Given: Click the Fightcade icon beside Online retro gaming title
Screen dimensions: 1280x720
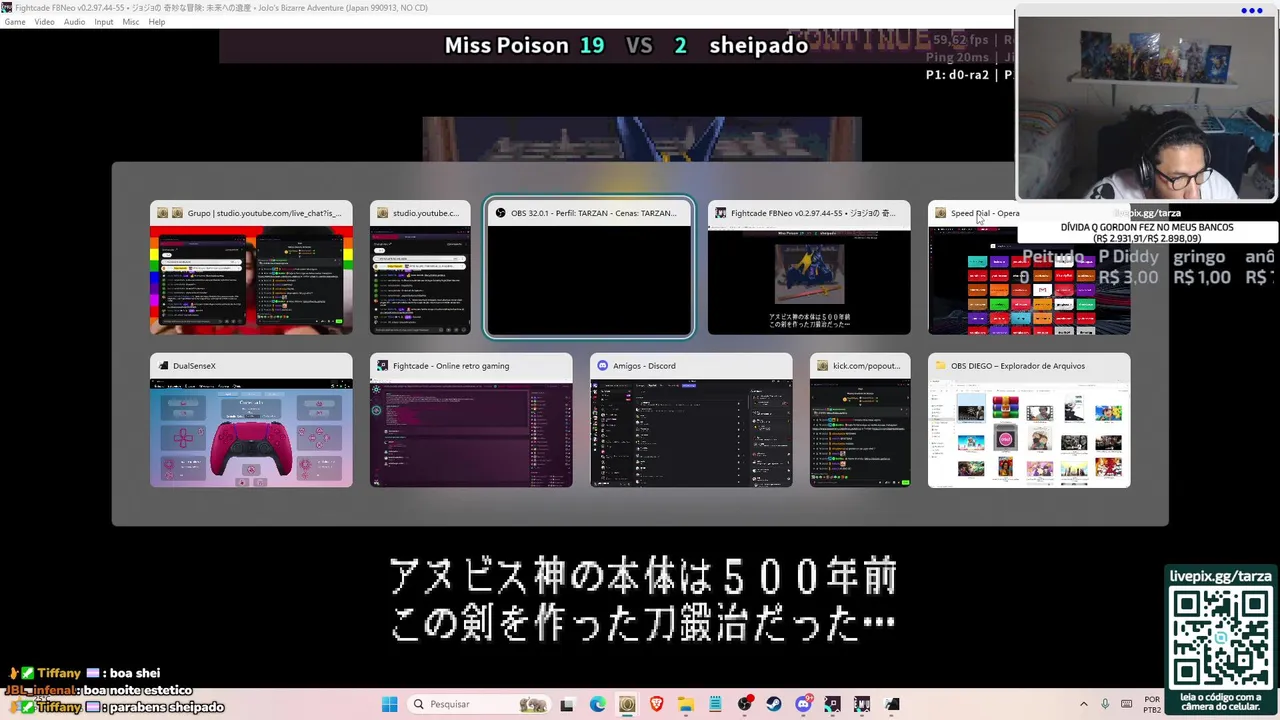Looking at the screenshot, I should [x=382, y=366].
